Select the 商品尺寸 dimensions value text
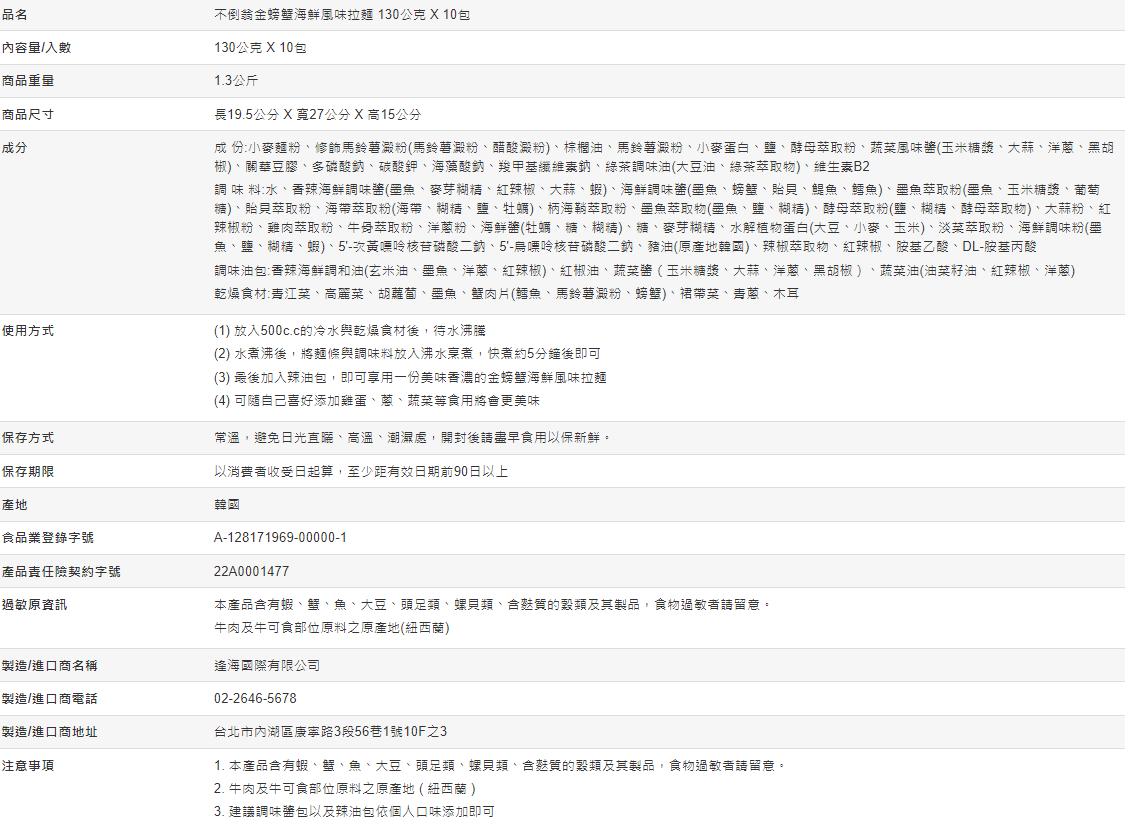1129x824 pixels. (318, 115)
